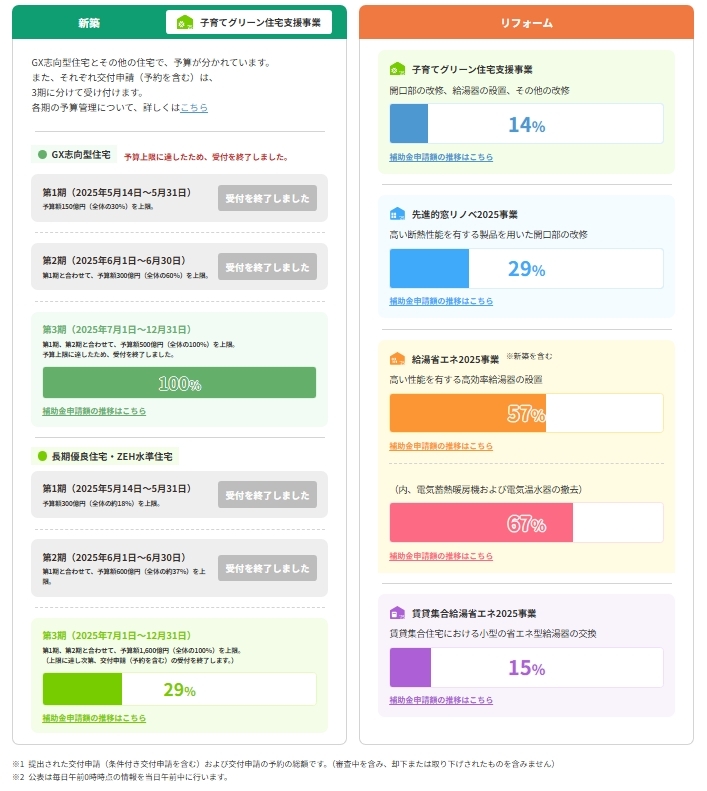This screenshot has height=791, width=707.
Task: Click the green dot beside 長期優良住宅・ZEH水準住宅
Action: [42, 456]
